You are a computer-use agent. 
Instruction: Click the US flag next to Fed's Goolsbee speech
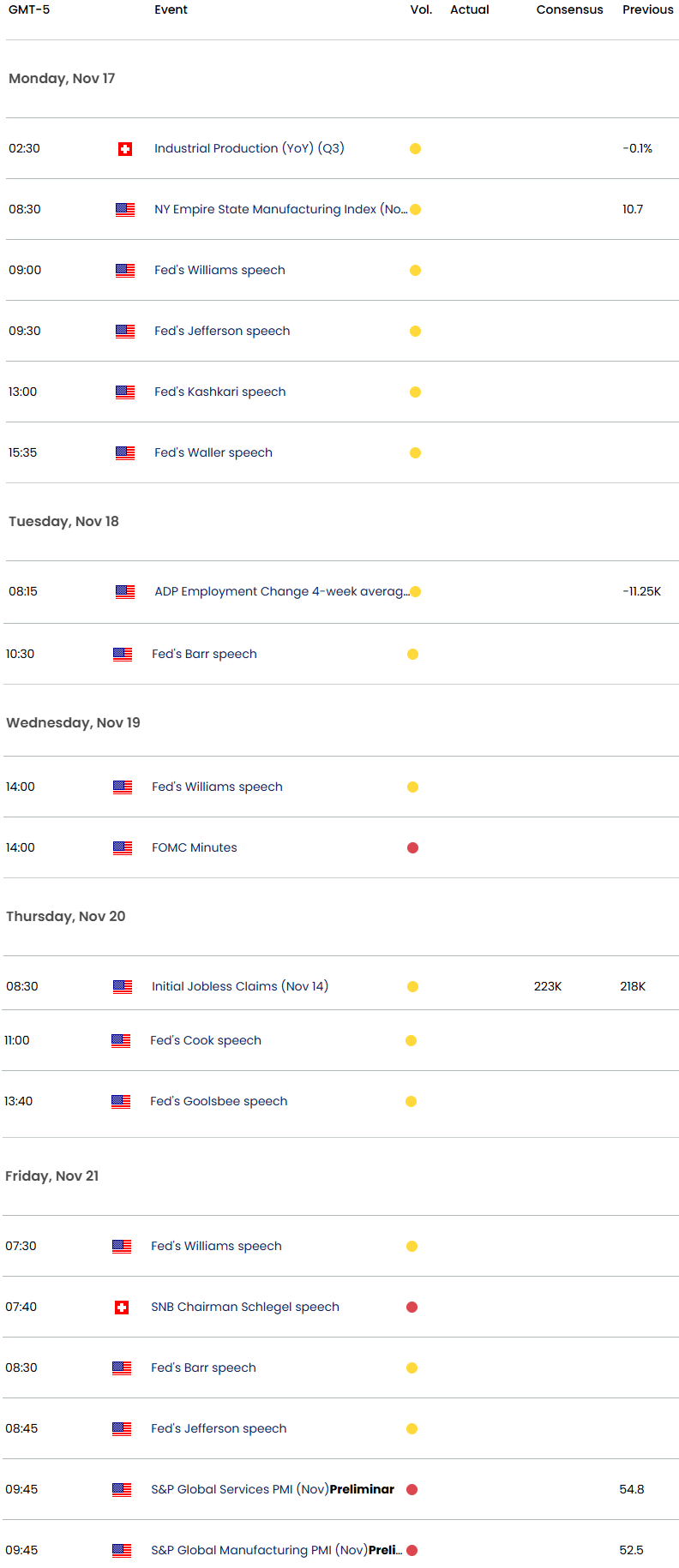tap(121, 1102)
